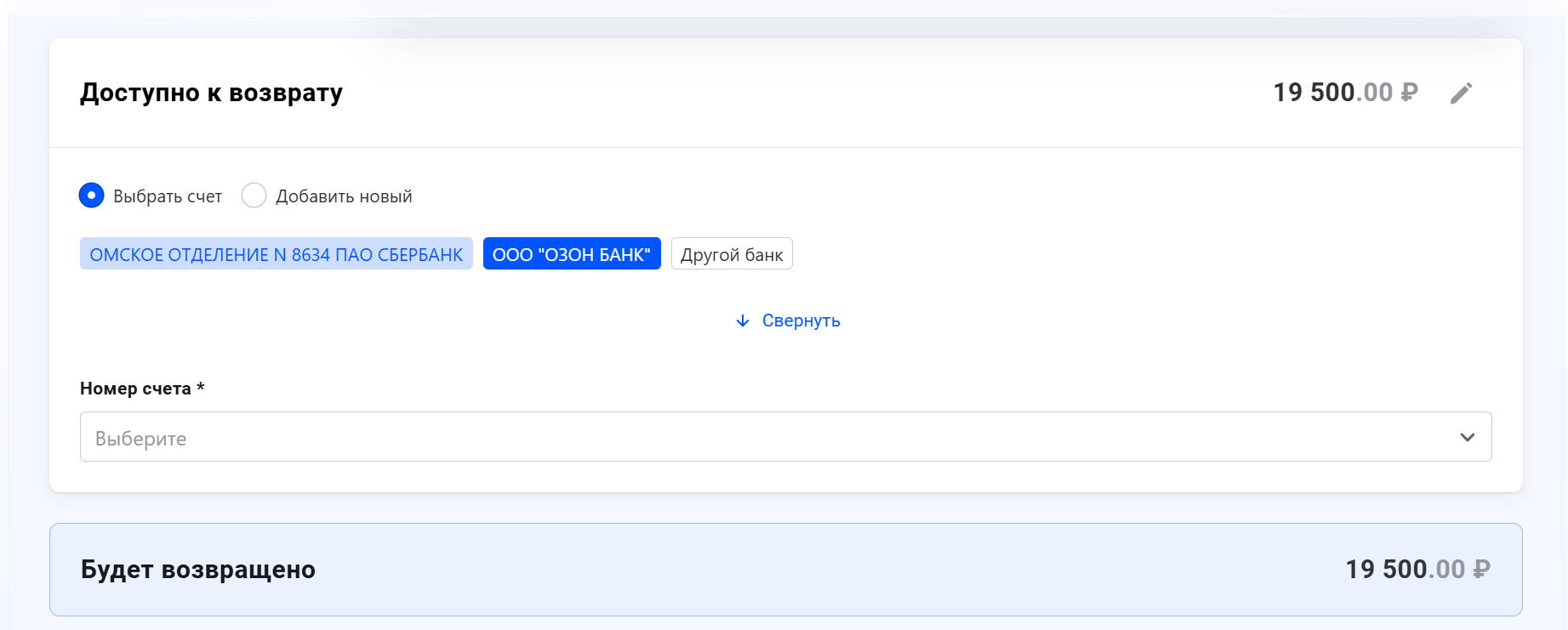Viewport: 1568px width, 630px height.
Task: Click the pencil edit icon beside refund amount
Action: 1461,93
